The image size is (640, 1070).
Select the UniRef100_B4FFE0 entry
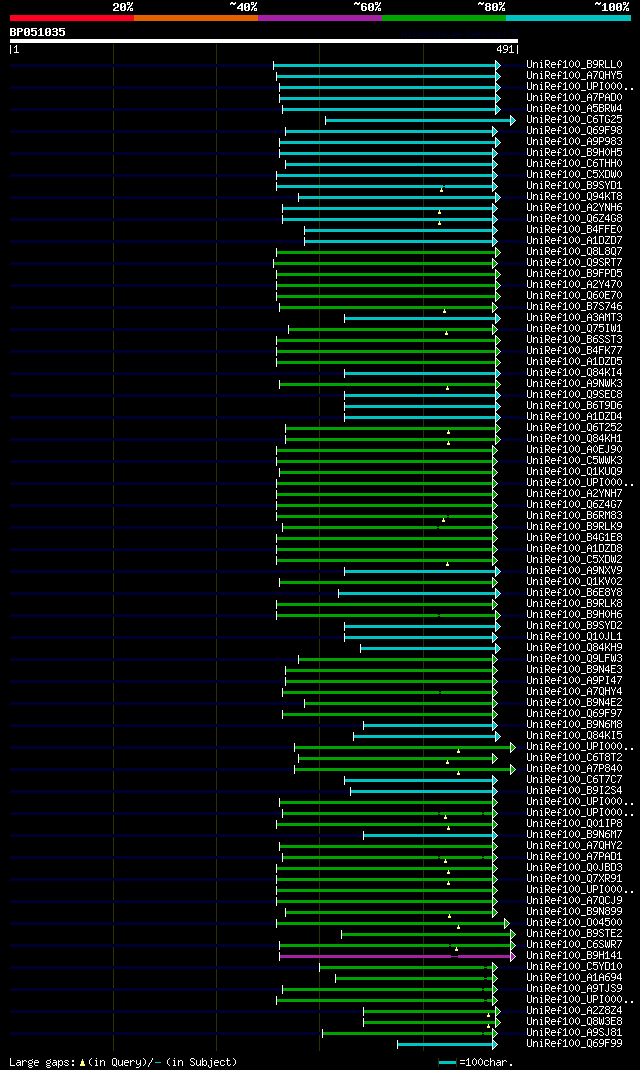[574, 229]
